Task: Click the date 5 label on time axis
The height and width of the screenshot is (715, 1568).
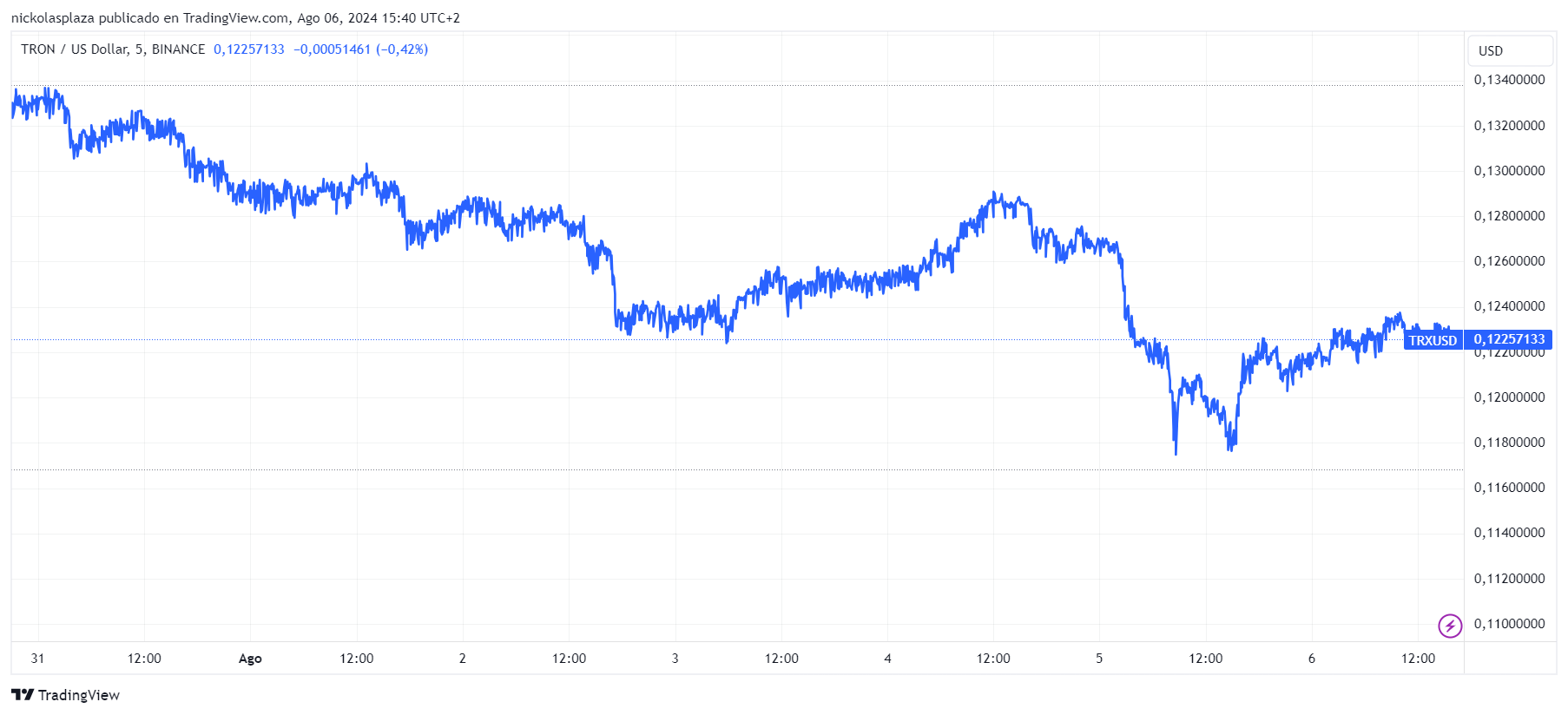Action: pos(1099,659)
